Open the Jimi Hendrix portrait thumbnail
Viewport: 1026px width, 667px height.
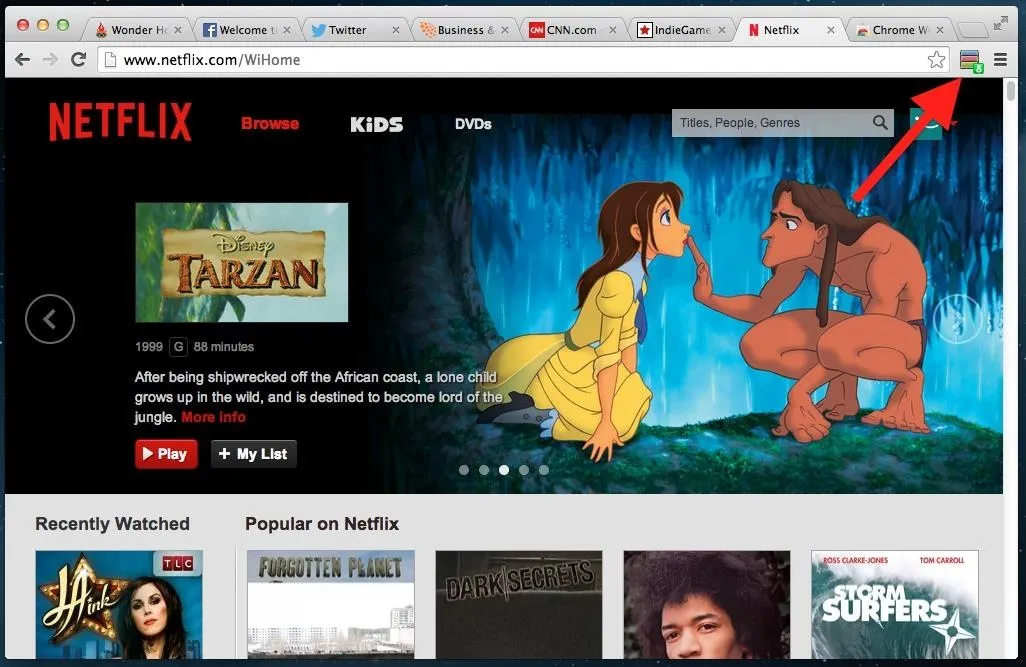pyautogui.click(x=707, y=604)
